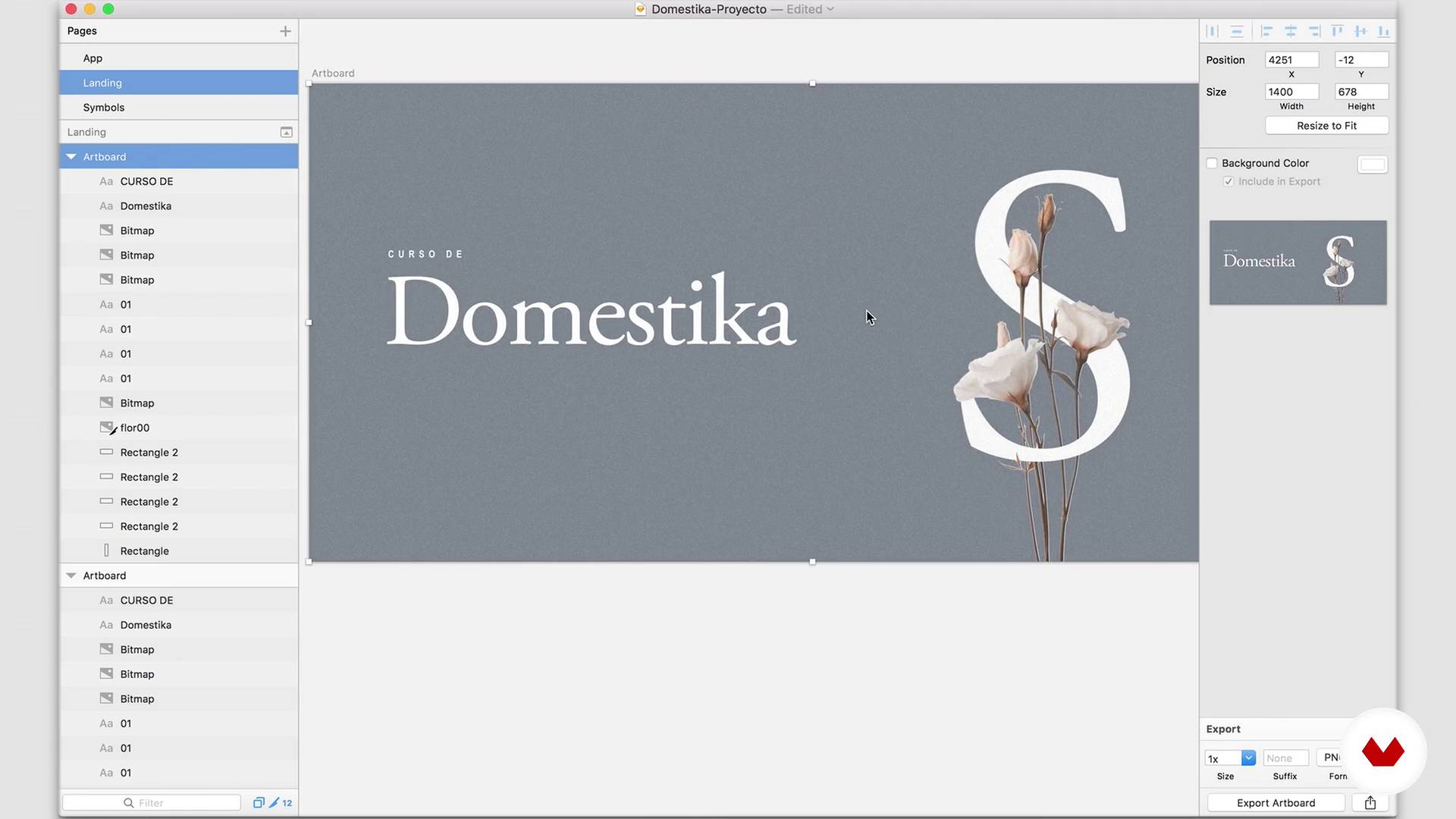Align layers to bottom edge

point(1383,31)
